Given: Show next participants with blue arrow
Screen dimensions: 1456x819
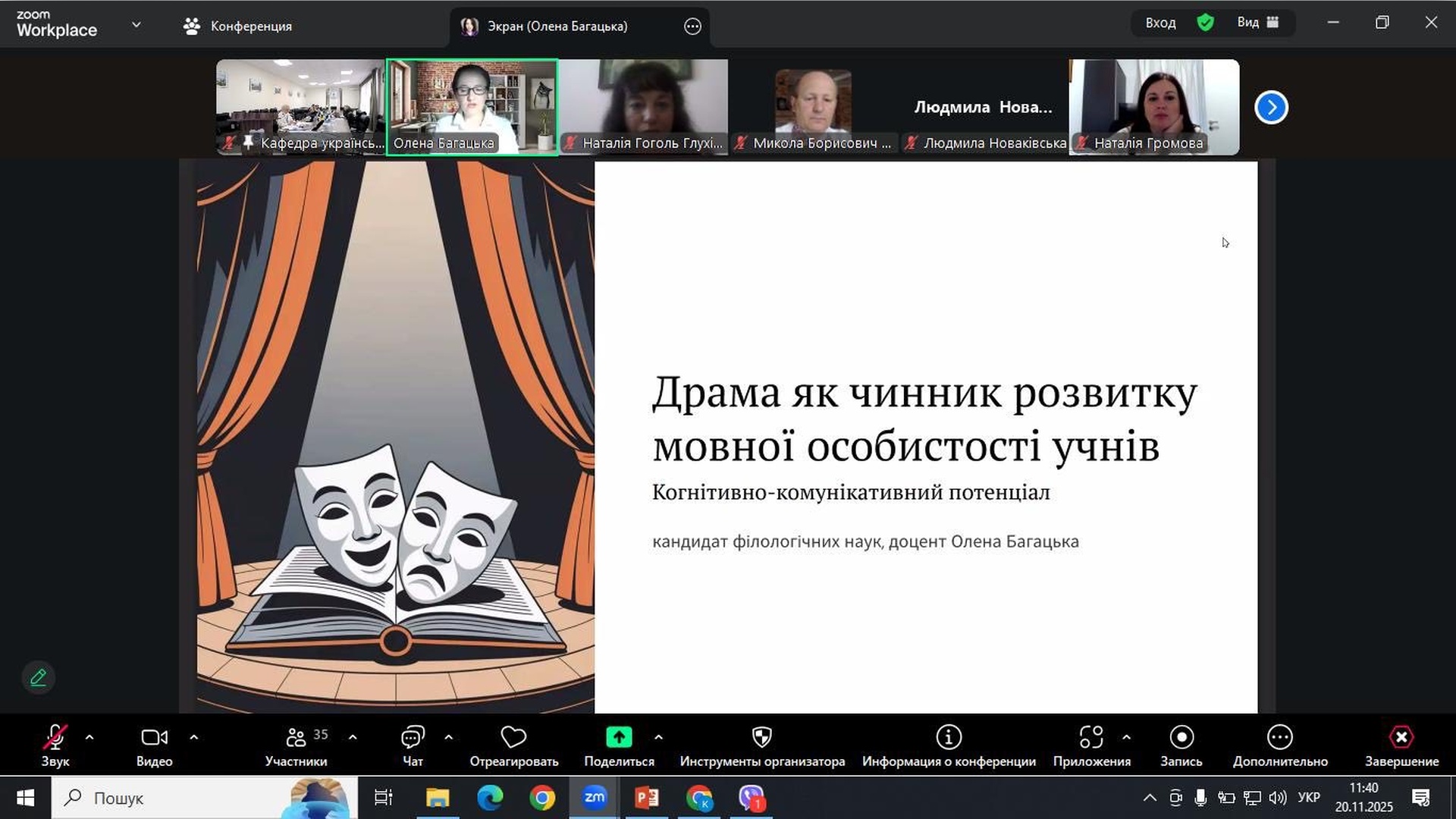Looking at the screenshot, I should [x=1271, y=108].
